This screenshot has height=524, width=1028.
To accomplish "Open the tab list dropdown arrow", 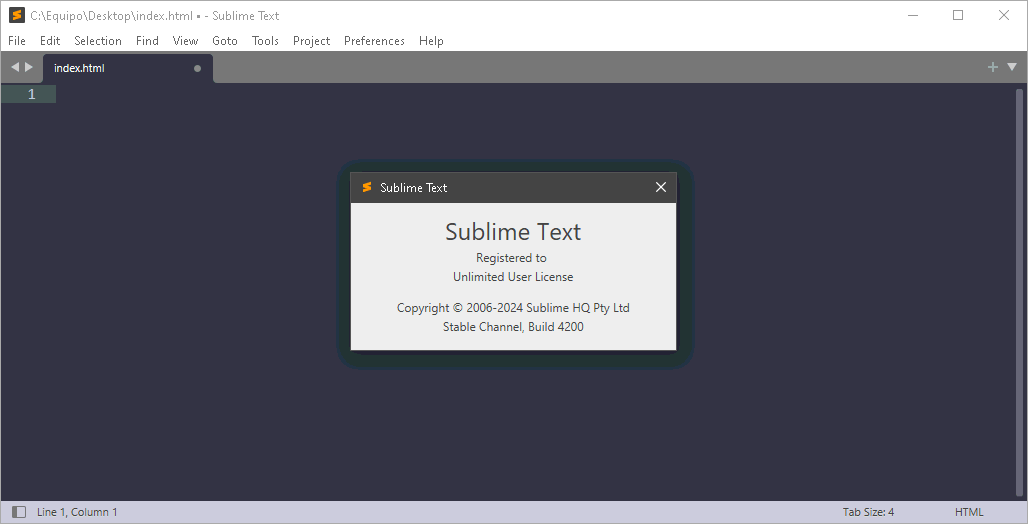I will pos(1012,67).
